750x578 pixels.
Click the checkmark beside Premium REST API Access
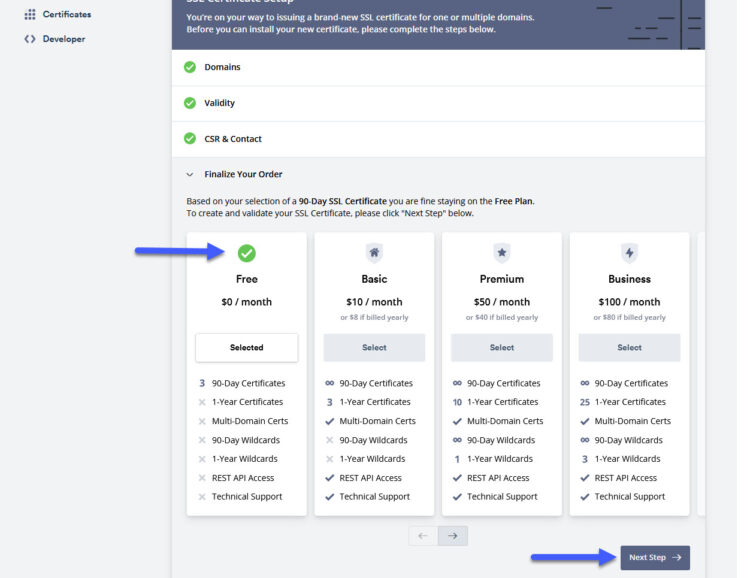click(457, 478)
